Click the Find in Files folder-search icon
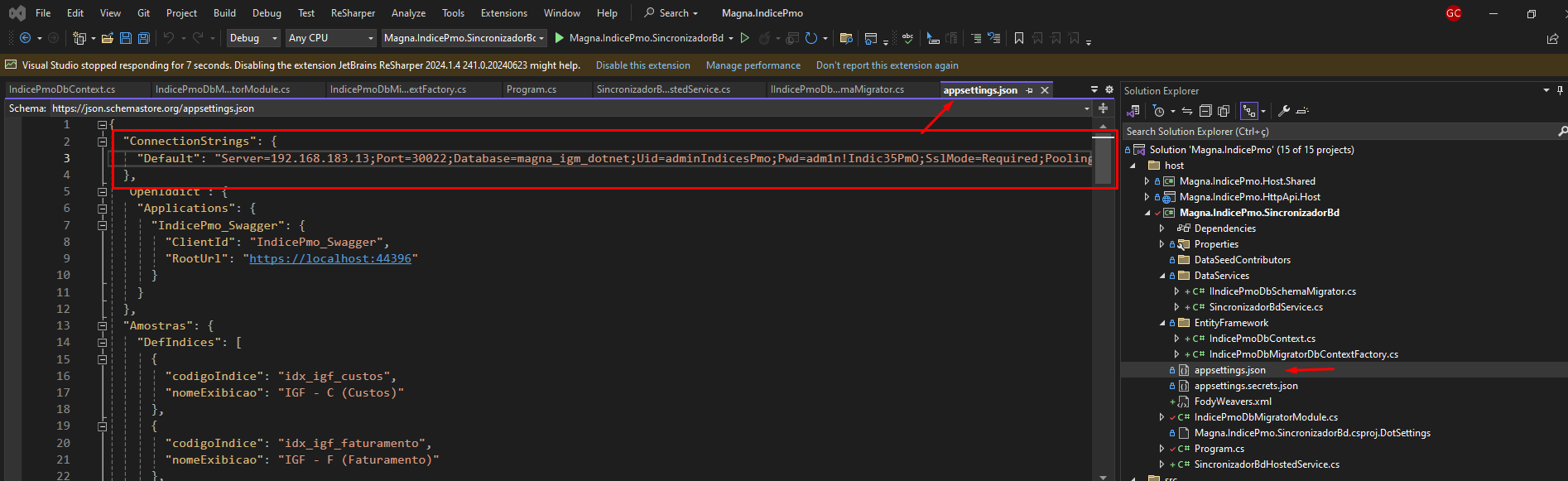 (846, 38)
